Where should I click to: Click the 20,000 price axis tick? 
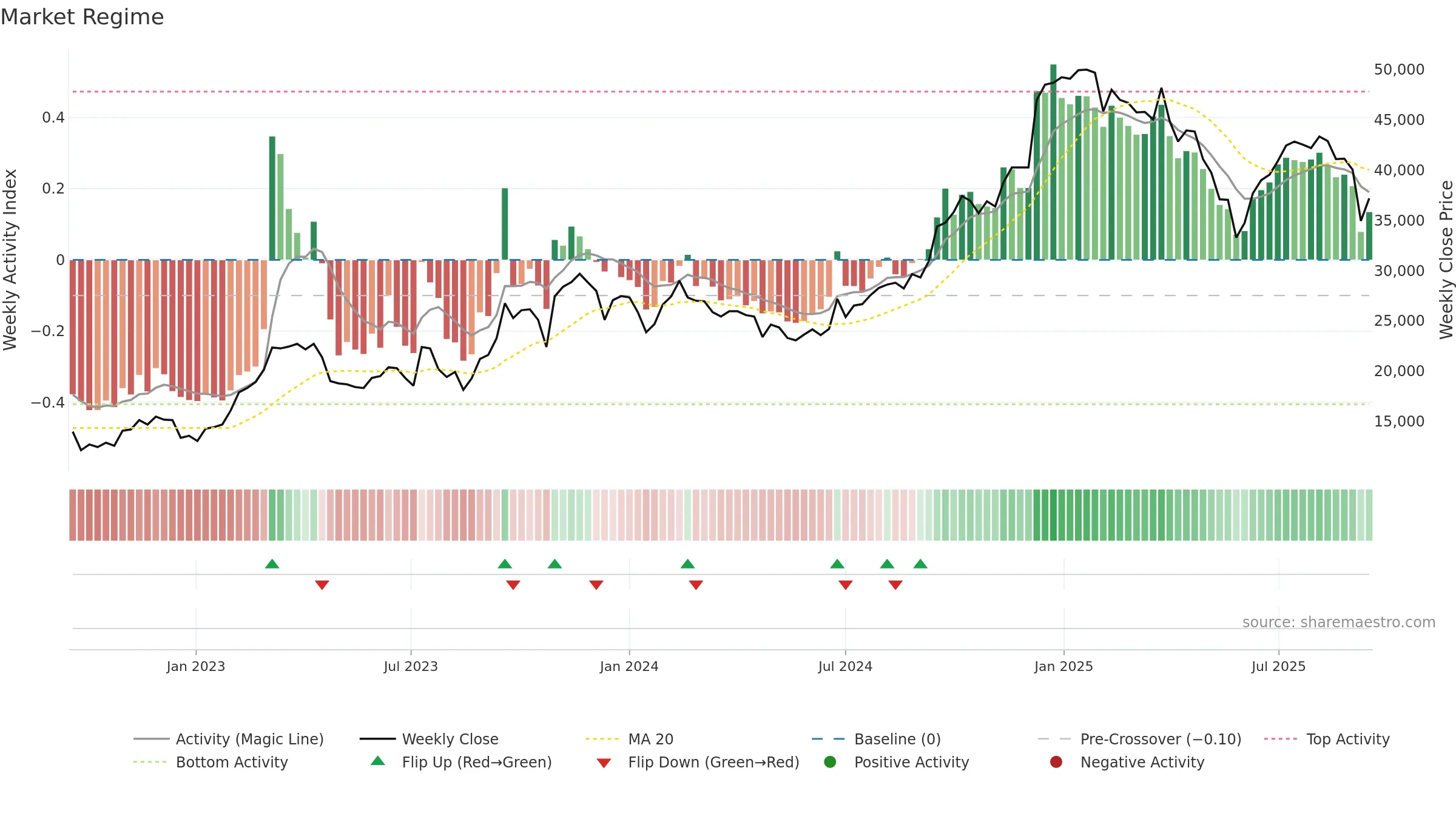pos(1399,371)
